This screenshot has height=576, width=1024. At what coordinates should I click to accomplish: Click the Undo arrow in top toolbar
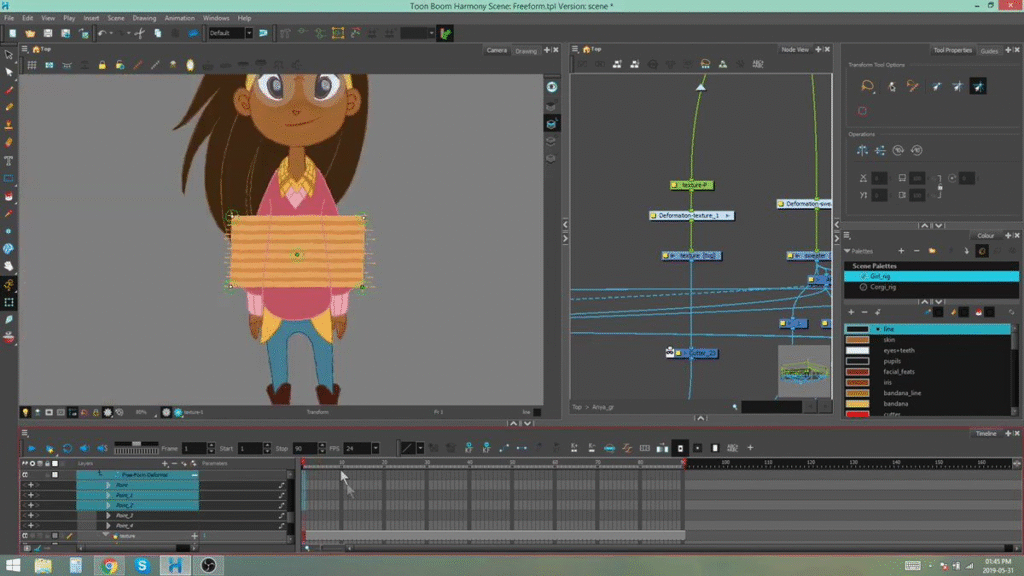[102, 33]
